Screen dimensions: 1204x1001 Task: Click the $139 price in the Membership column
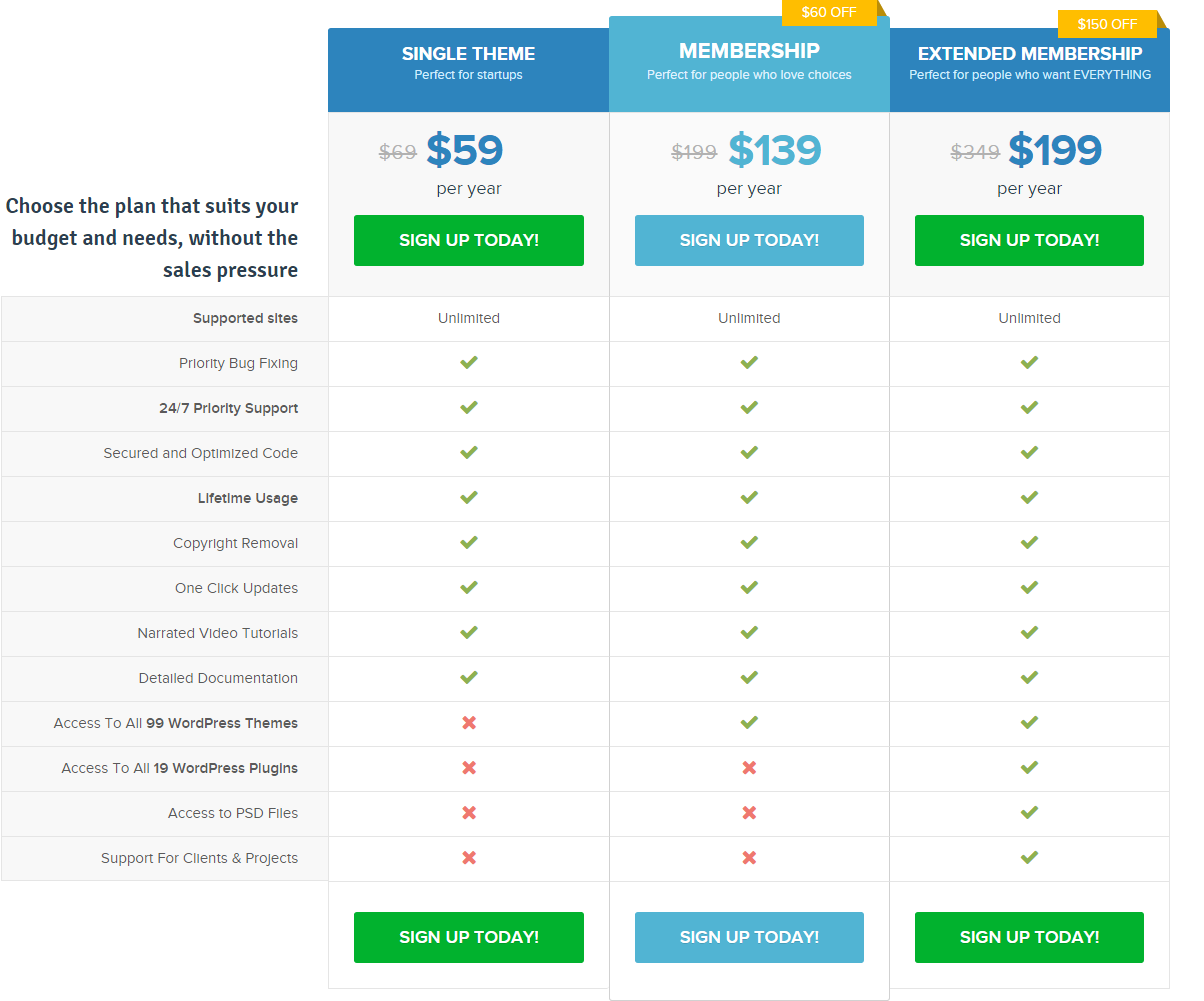pos(775,149)
